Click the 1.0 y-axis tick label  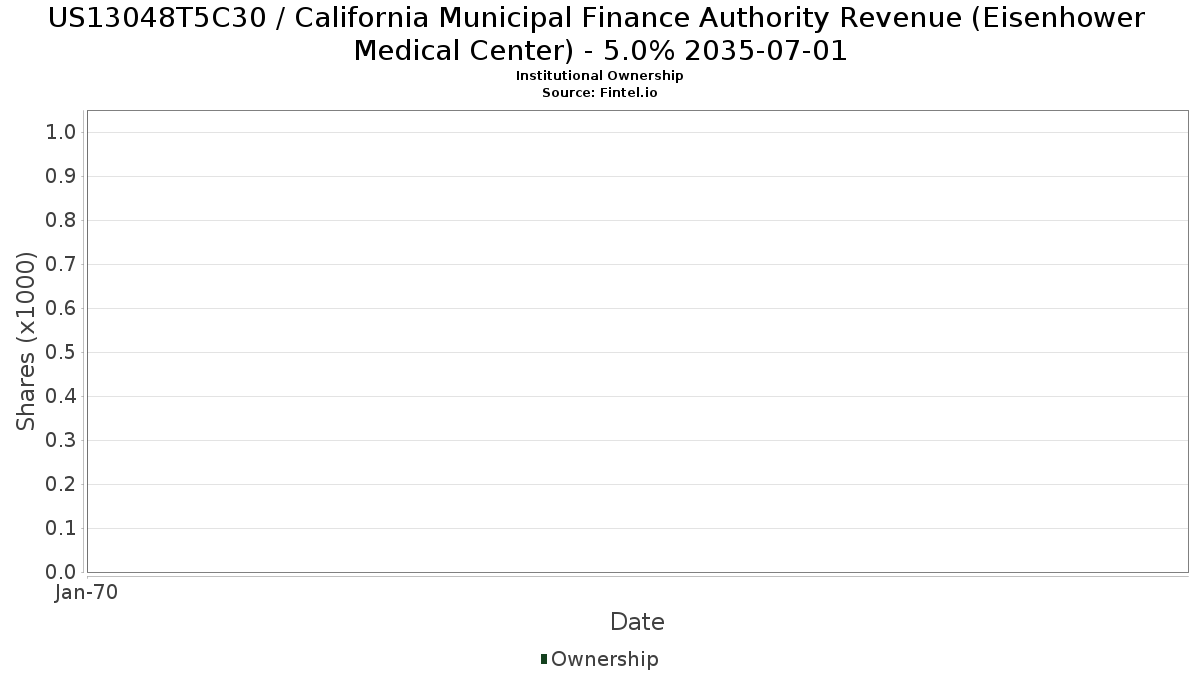(x=61, y=132)
